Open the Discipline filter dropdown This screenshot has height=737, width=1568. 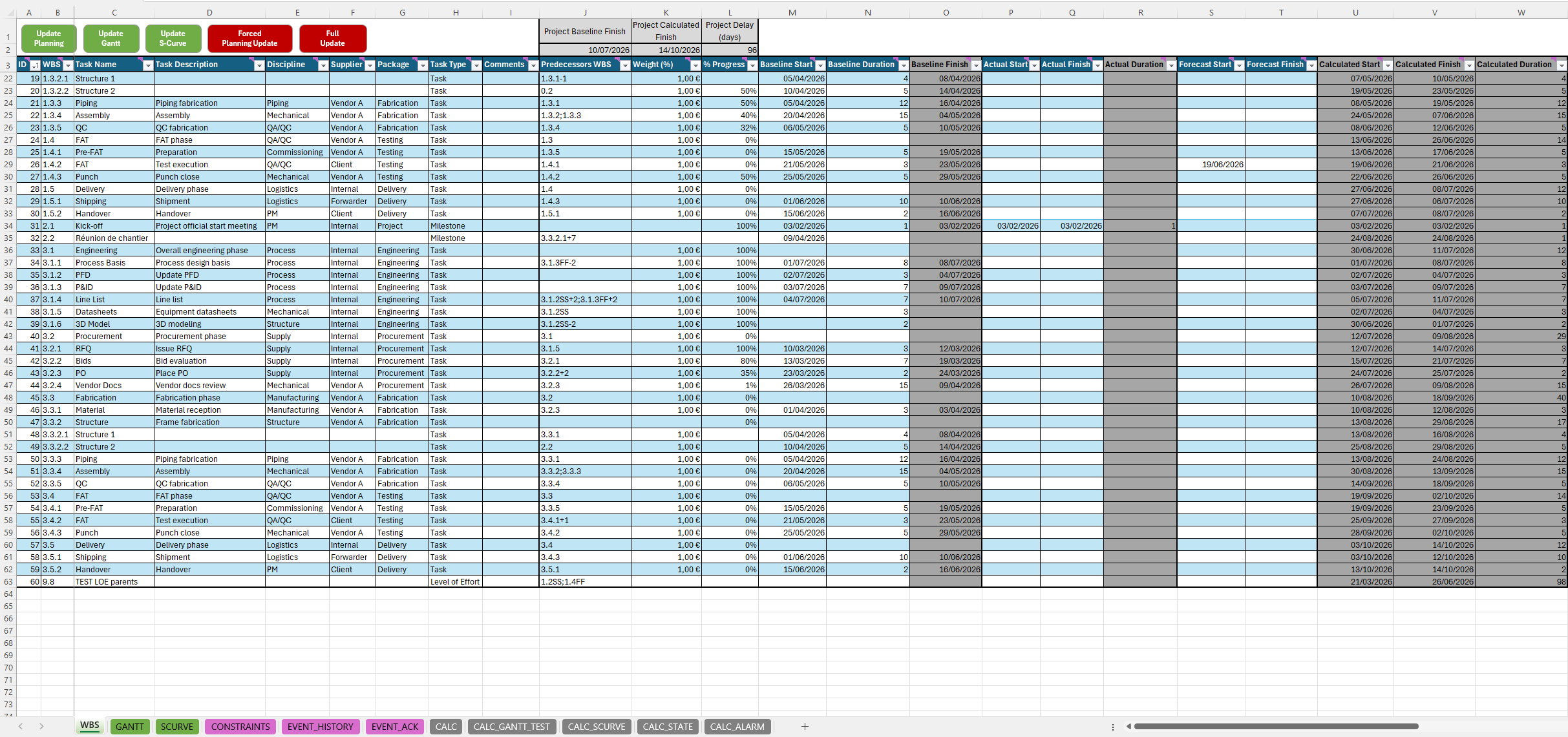point(323,65)
